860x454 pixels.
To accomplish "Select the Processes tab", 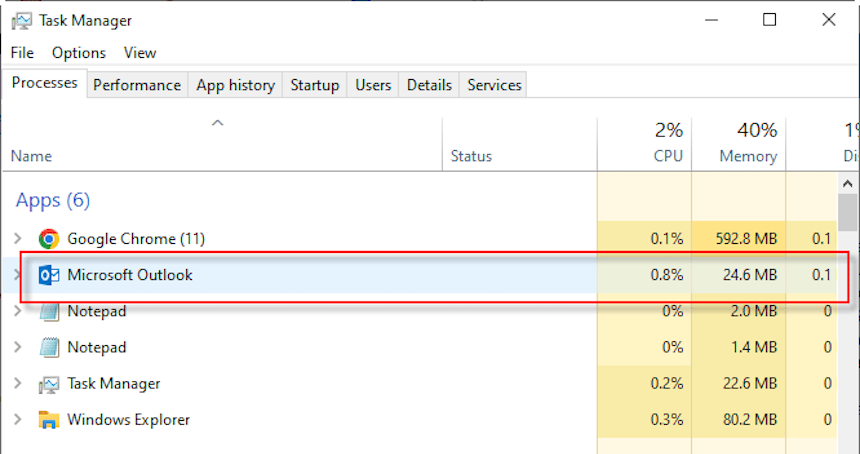I will coord(44,83).
